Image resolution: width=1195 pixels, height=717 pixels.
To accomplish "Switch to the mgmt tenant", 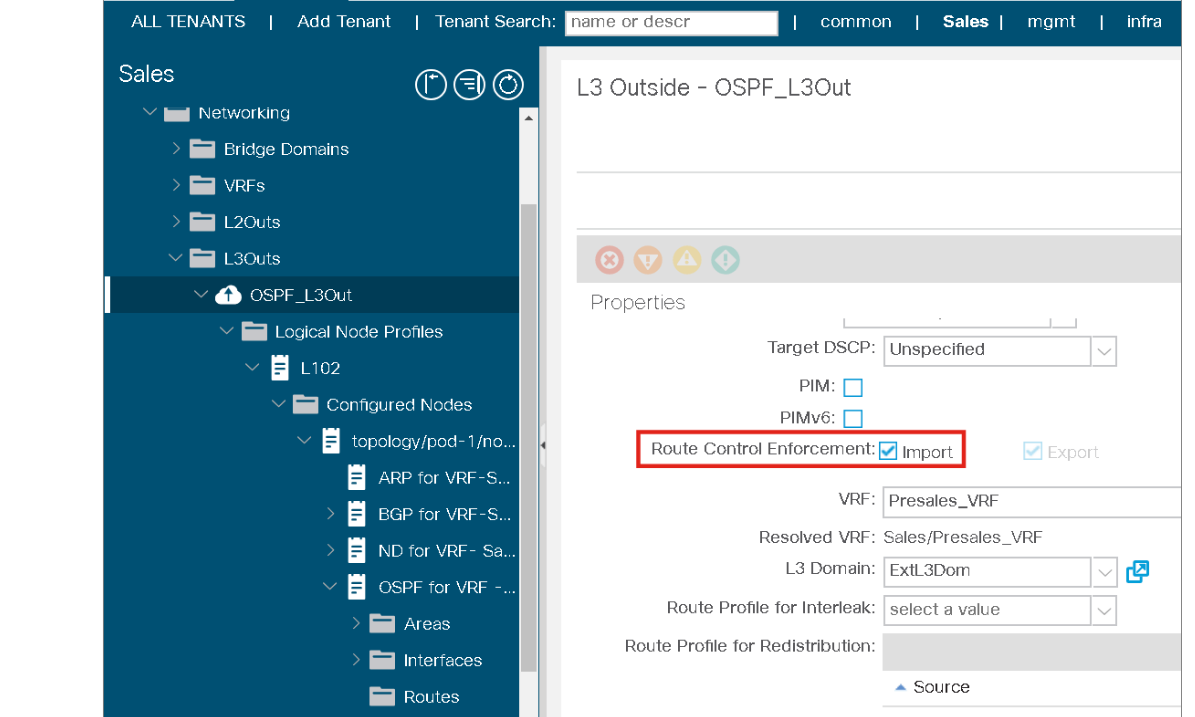I will pos(1051,22).
